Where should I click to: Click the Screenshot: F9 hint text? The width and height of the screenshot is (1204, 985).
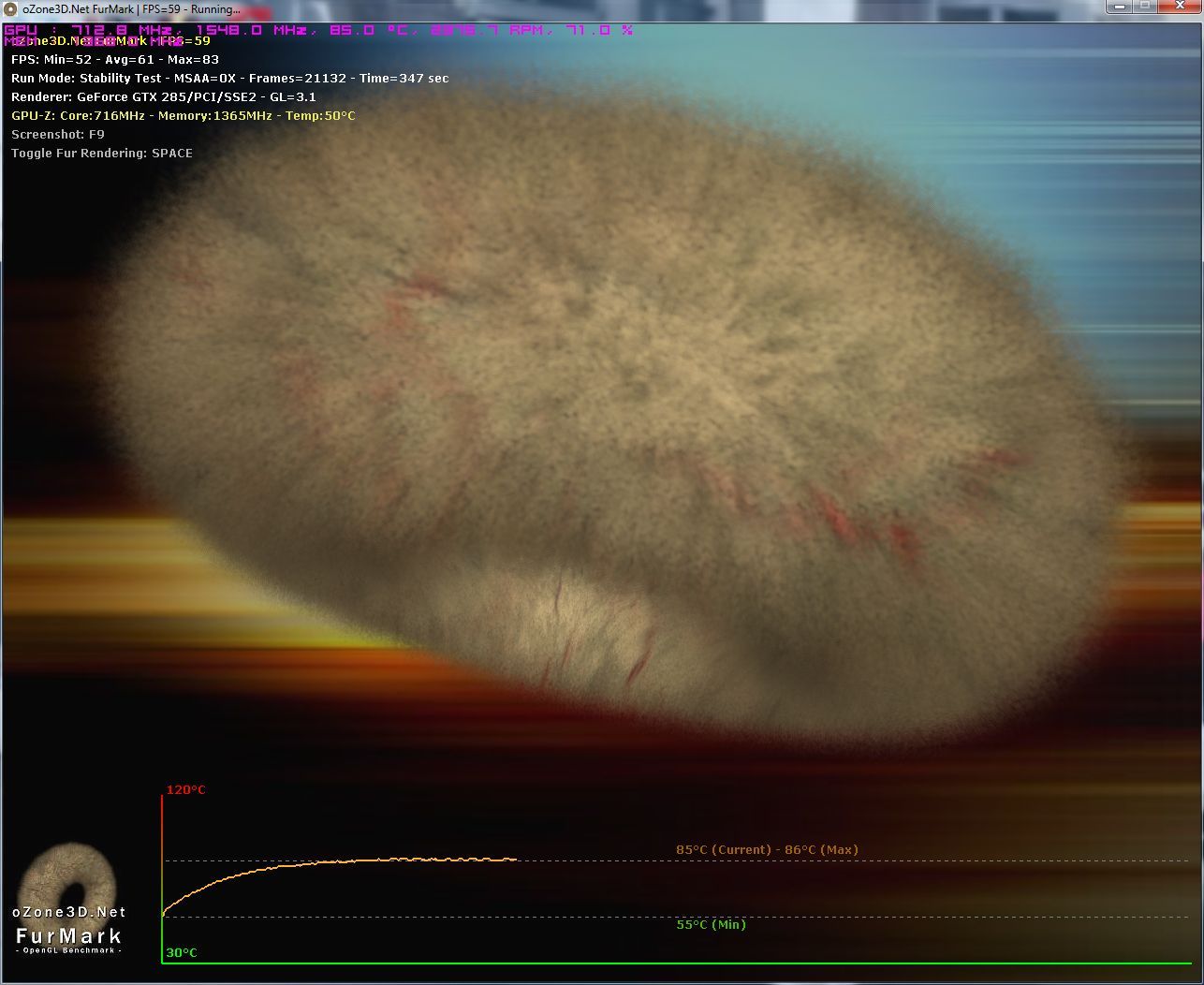58,134
